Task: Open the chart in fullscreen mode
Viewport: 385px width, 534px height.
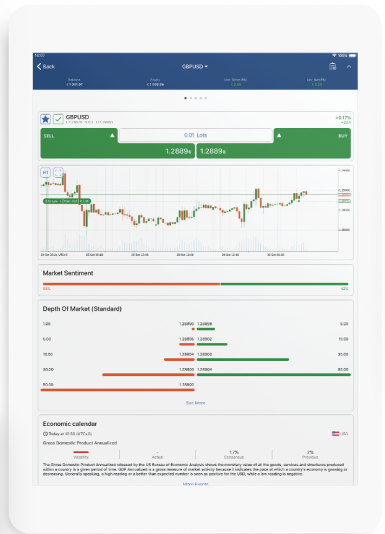Action: (x=58, y=173)
